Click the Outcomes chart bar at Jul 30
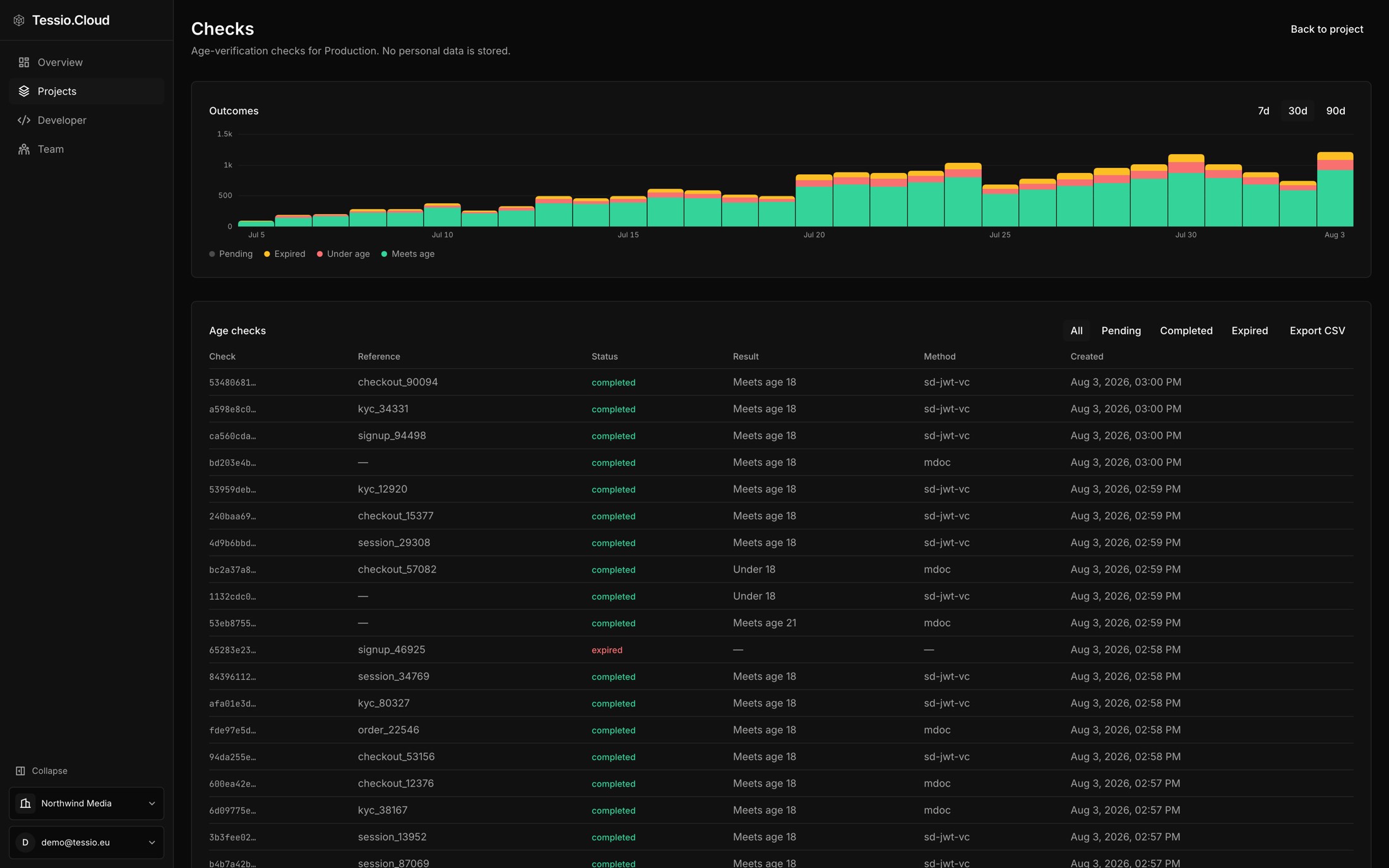The height and width of the screenshot is (868, 1389). [x=1186, y=190]
